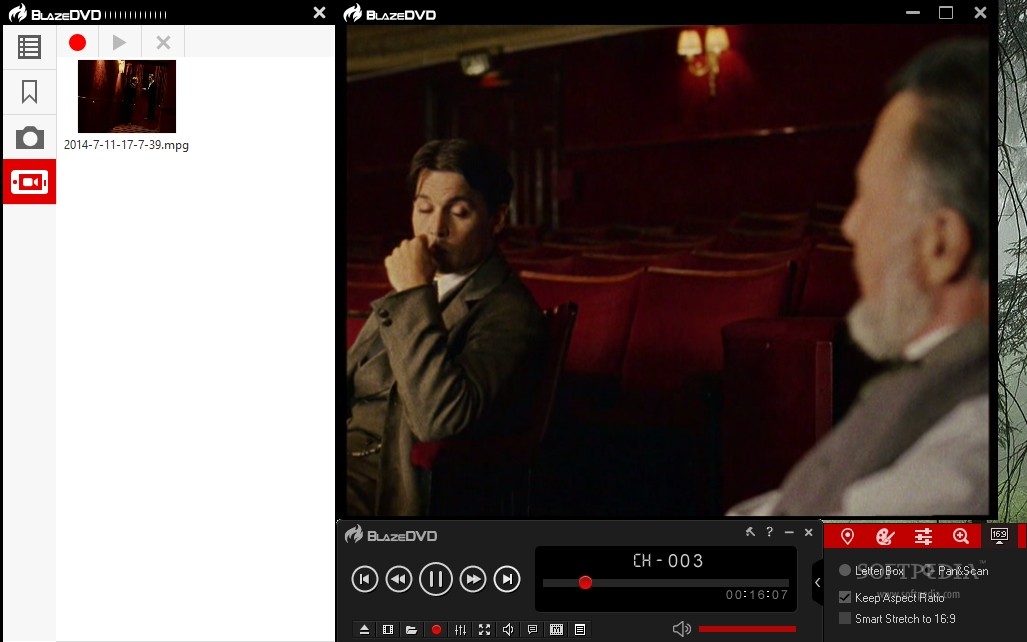Viewport: 1027px width, 642px height.
Task: Pause the playback
Action: tap(436, 579)
